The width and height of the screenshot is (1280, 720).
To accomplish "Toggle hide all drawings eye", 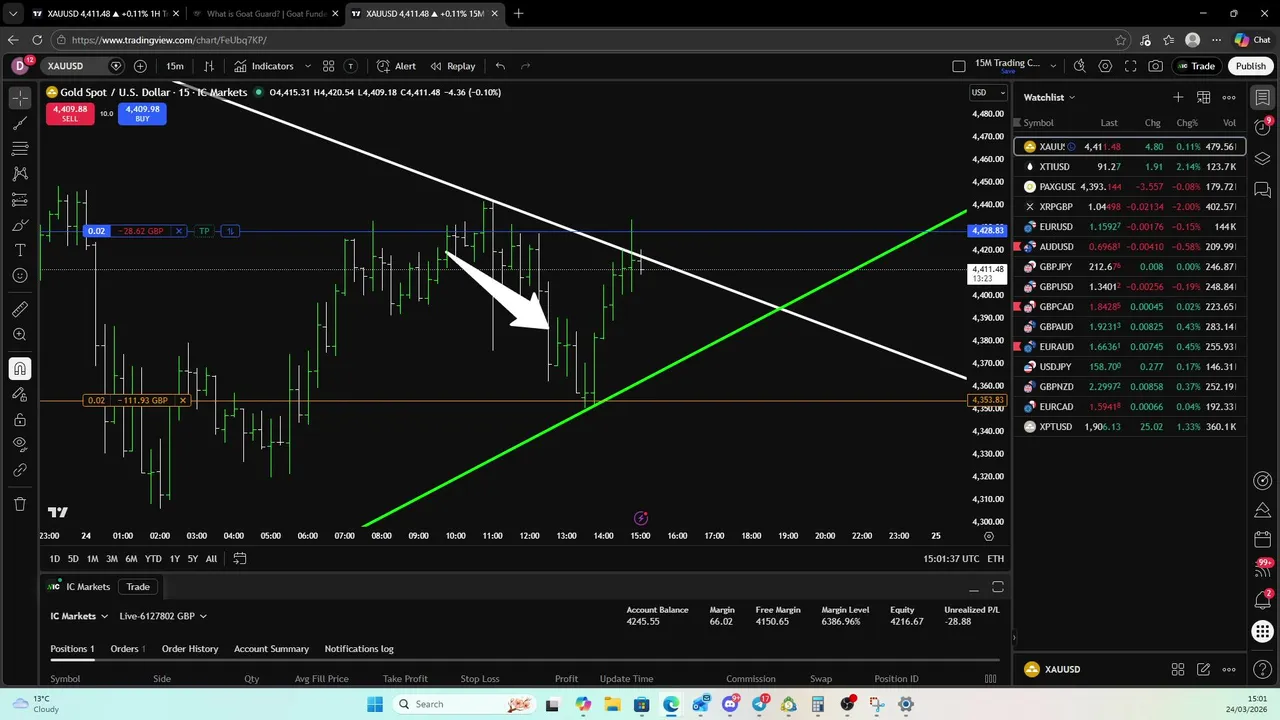I will [20, 444].
